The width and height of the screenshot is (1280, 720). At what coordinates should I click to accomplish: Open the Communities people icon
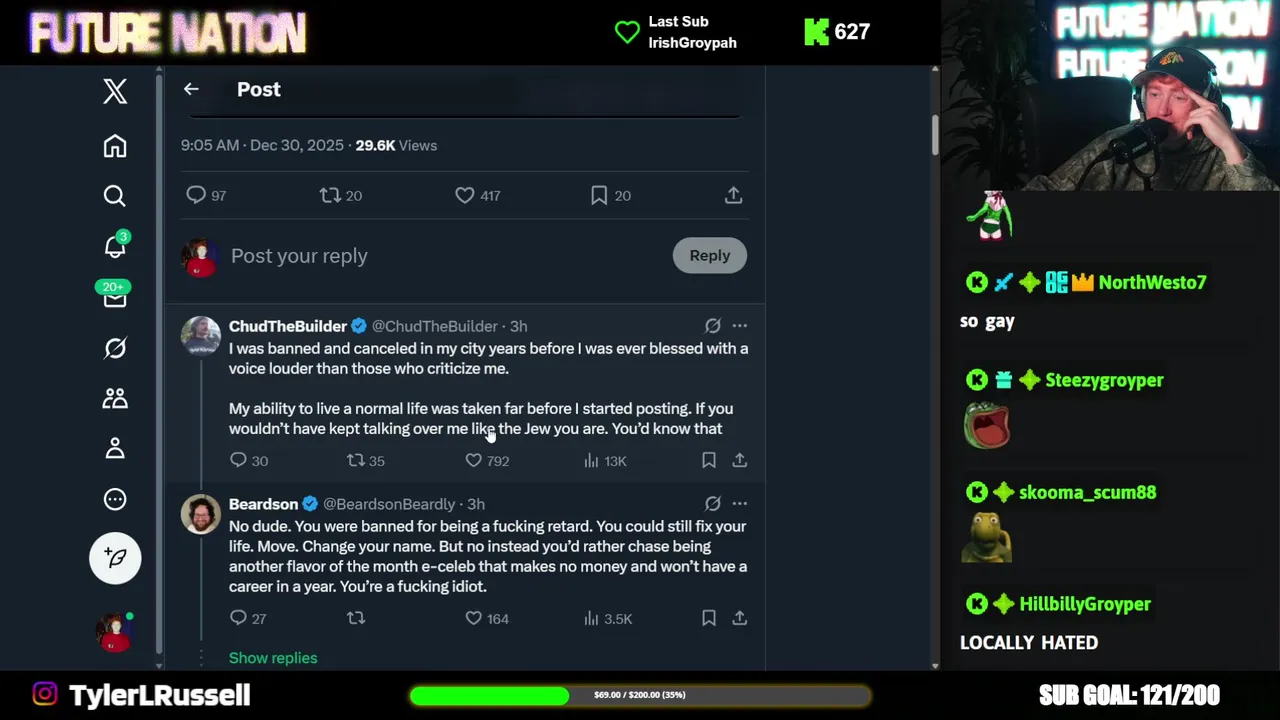coord(115,398)
